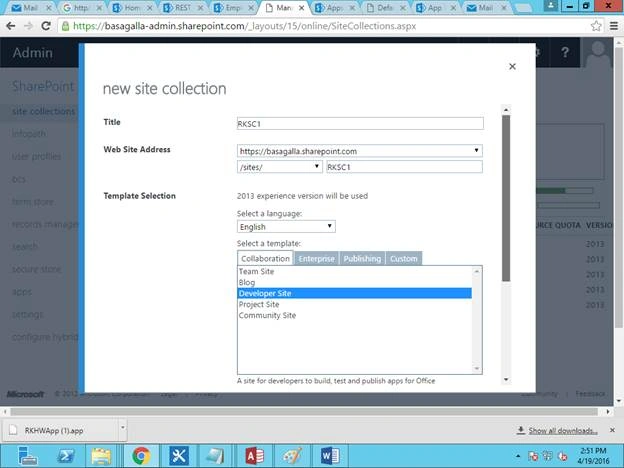Viewport: 624px width, 468px height.
Task: Click the site URL name field RKSC1
Action: [404, 167]
